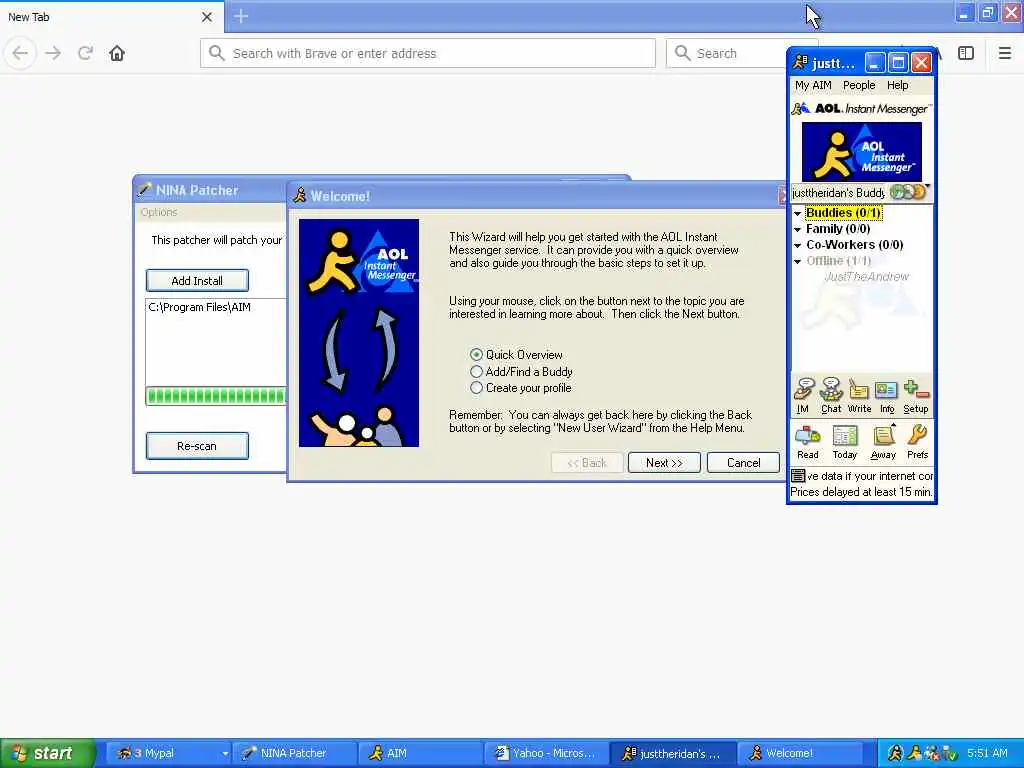Click the Buddies (0/1) group label

pos(843,213)
